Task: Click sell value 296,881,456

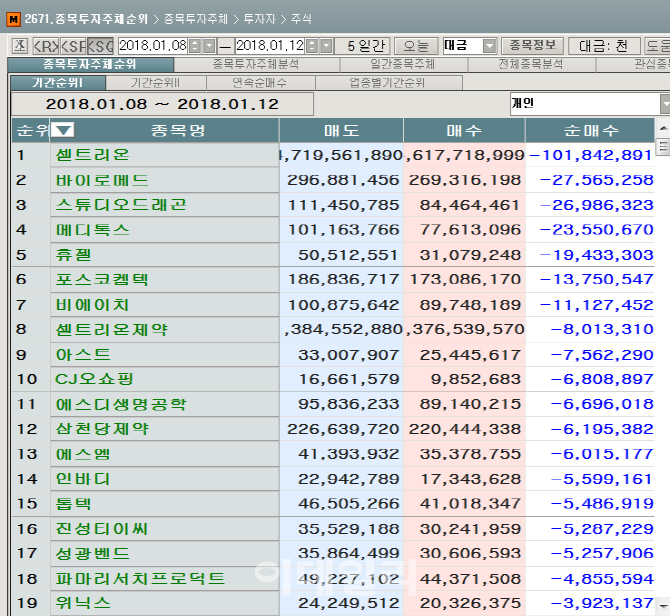Action: 343,180
